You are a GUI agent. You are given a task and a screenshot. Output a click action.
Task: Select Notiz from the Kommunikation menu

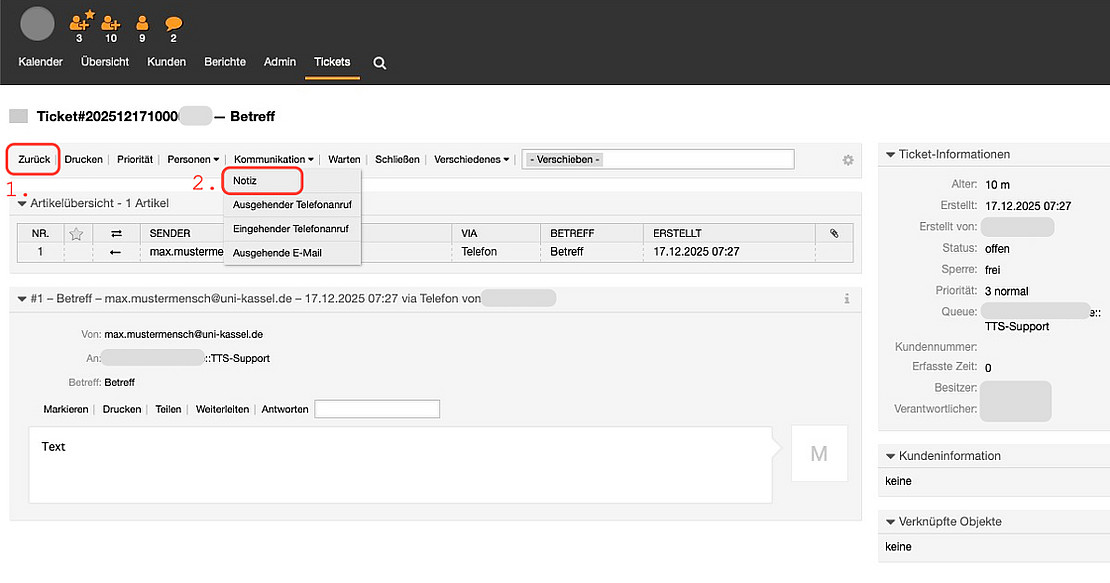click(245, 180)
